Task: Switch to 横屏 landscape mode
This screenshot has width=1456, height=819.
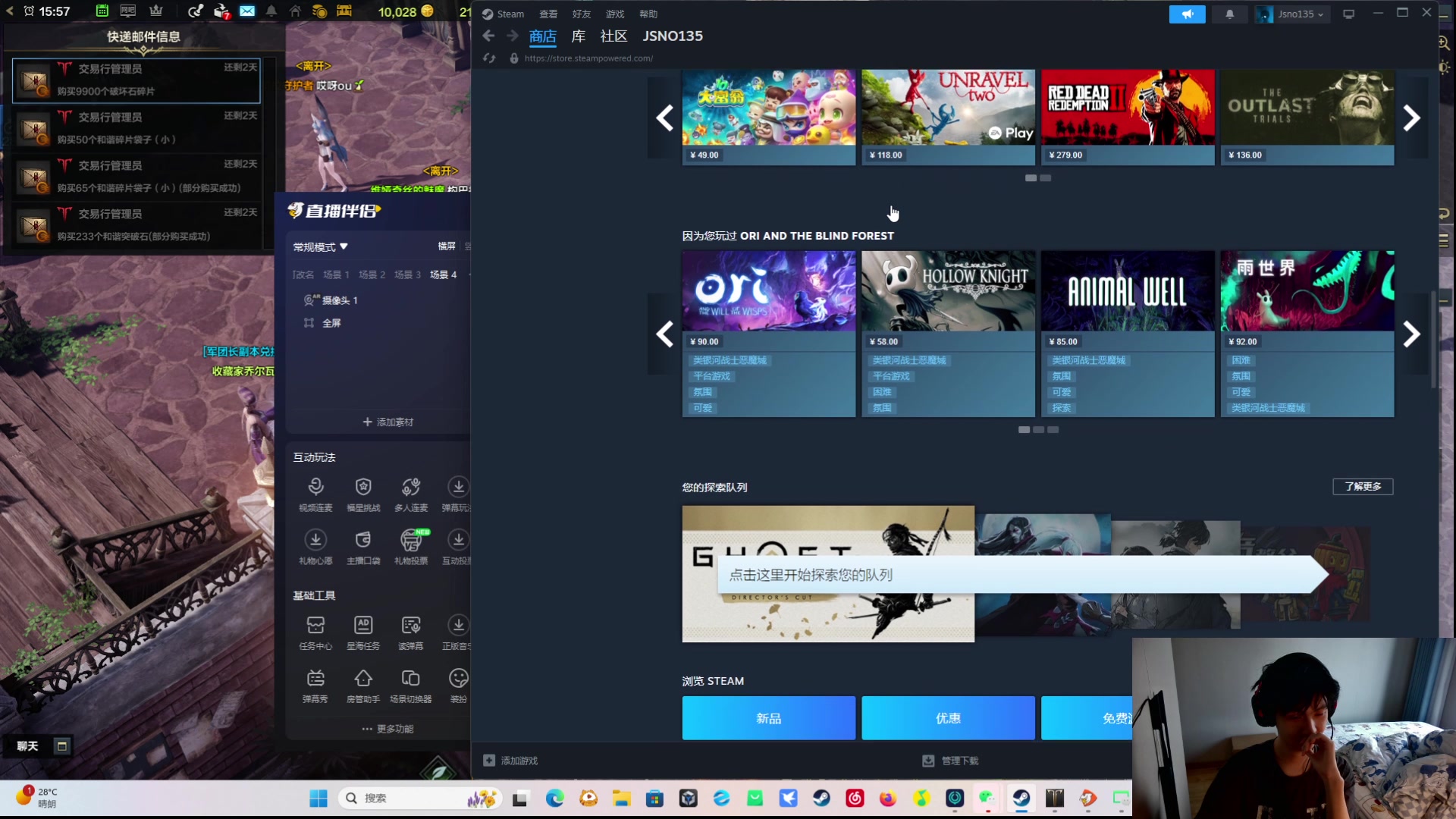Action: (x=447, y=246)
